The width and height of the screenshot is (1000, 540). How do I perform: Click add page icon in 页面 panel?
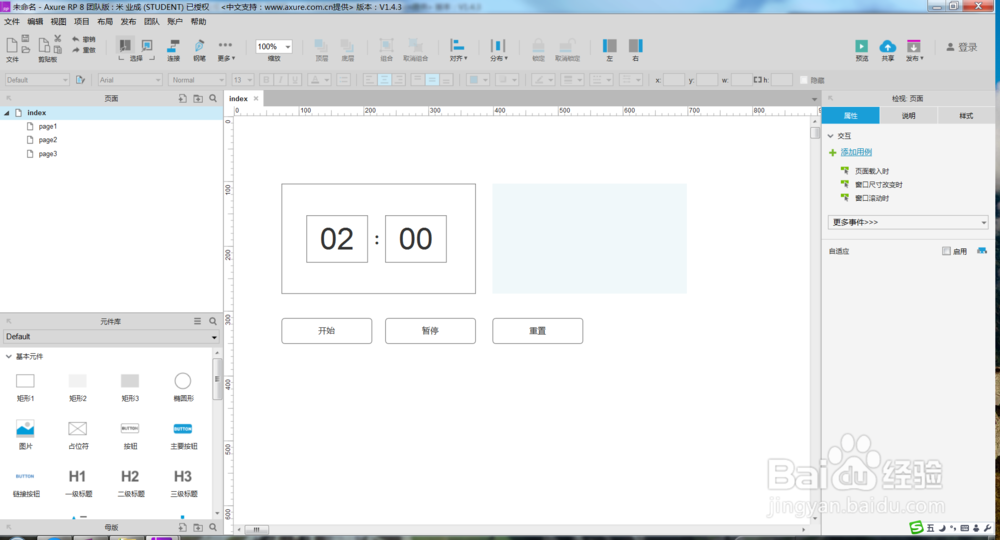click(x=182, y=98)
